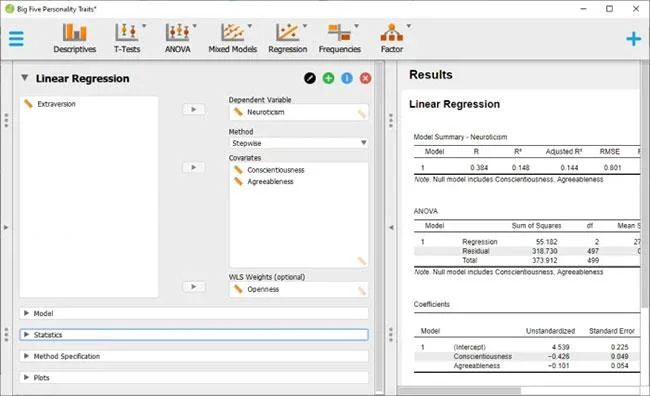Click arrow to assign WLS Weights
This screenshot has height=396, width=650.
(194, 287)
